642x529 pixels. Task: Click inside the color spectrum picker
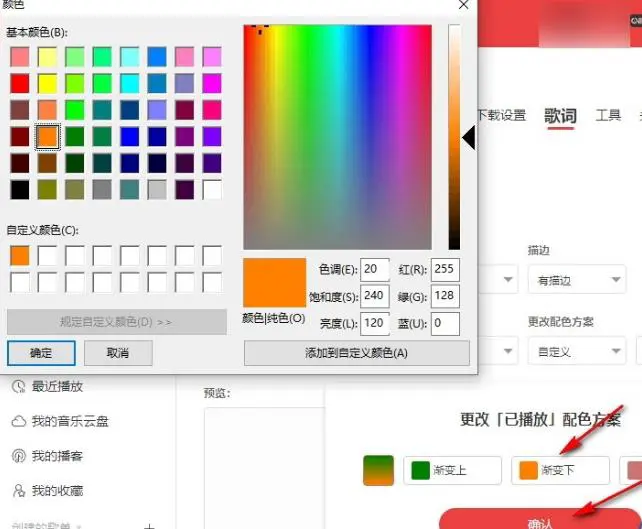click(x=337, y=137)
